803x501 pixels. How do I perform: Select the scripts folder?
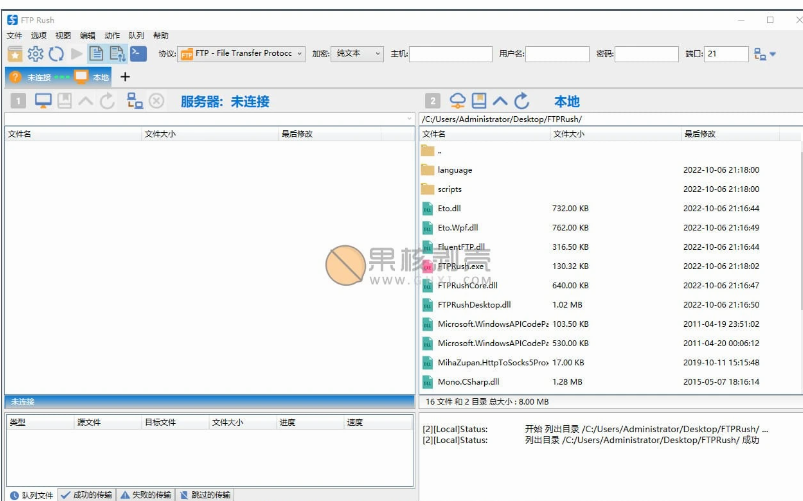(x=609, y=190)
